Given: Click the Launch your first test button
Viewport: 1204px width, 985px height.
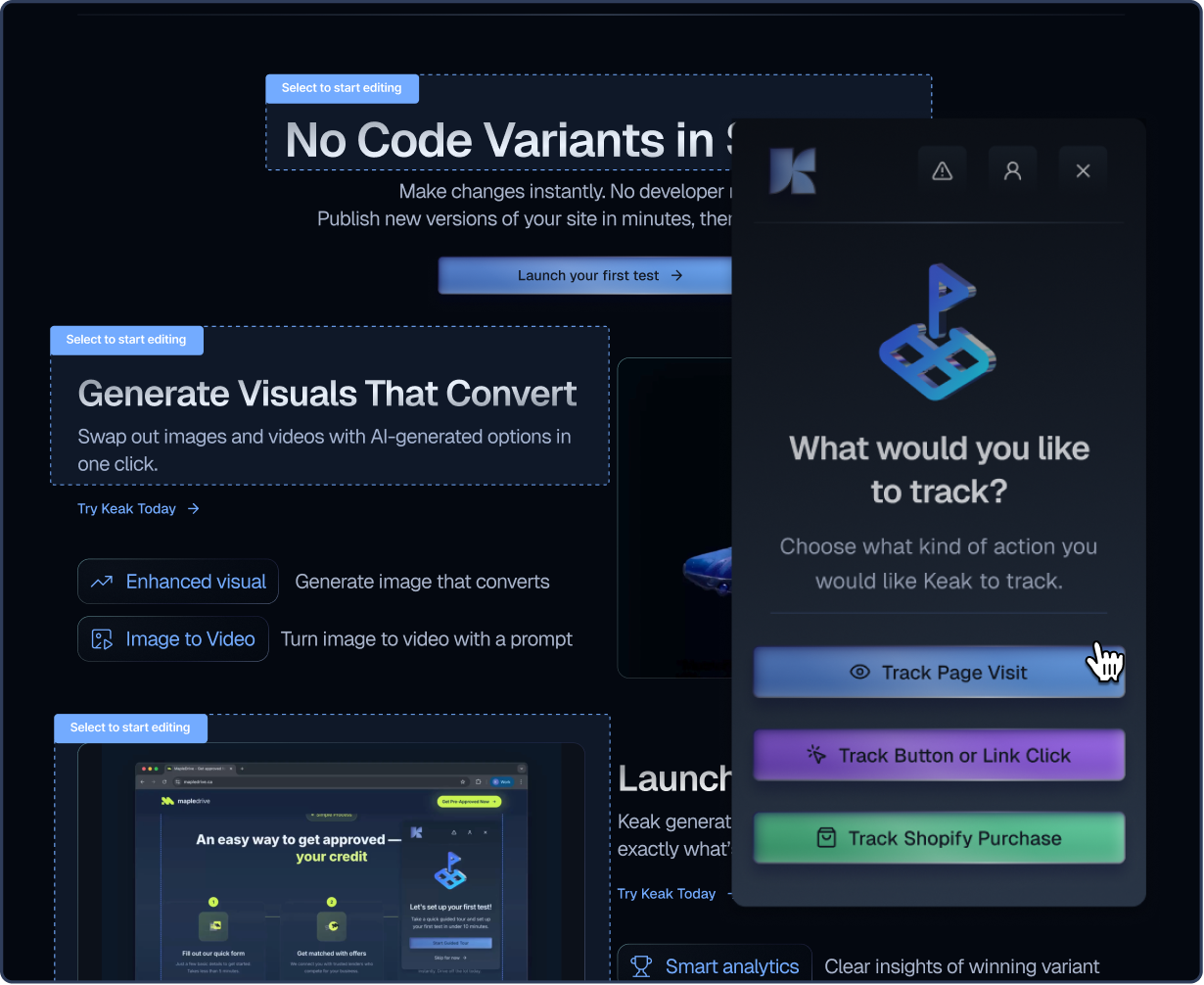Looking at the screenshot, I should coord(585,276).
